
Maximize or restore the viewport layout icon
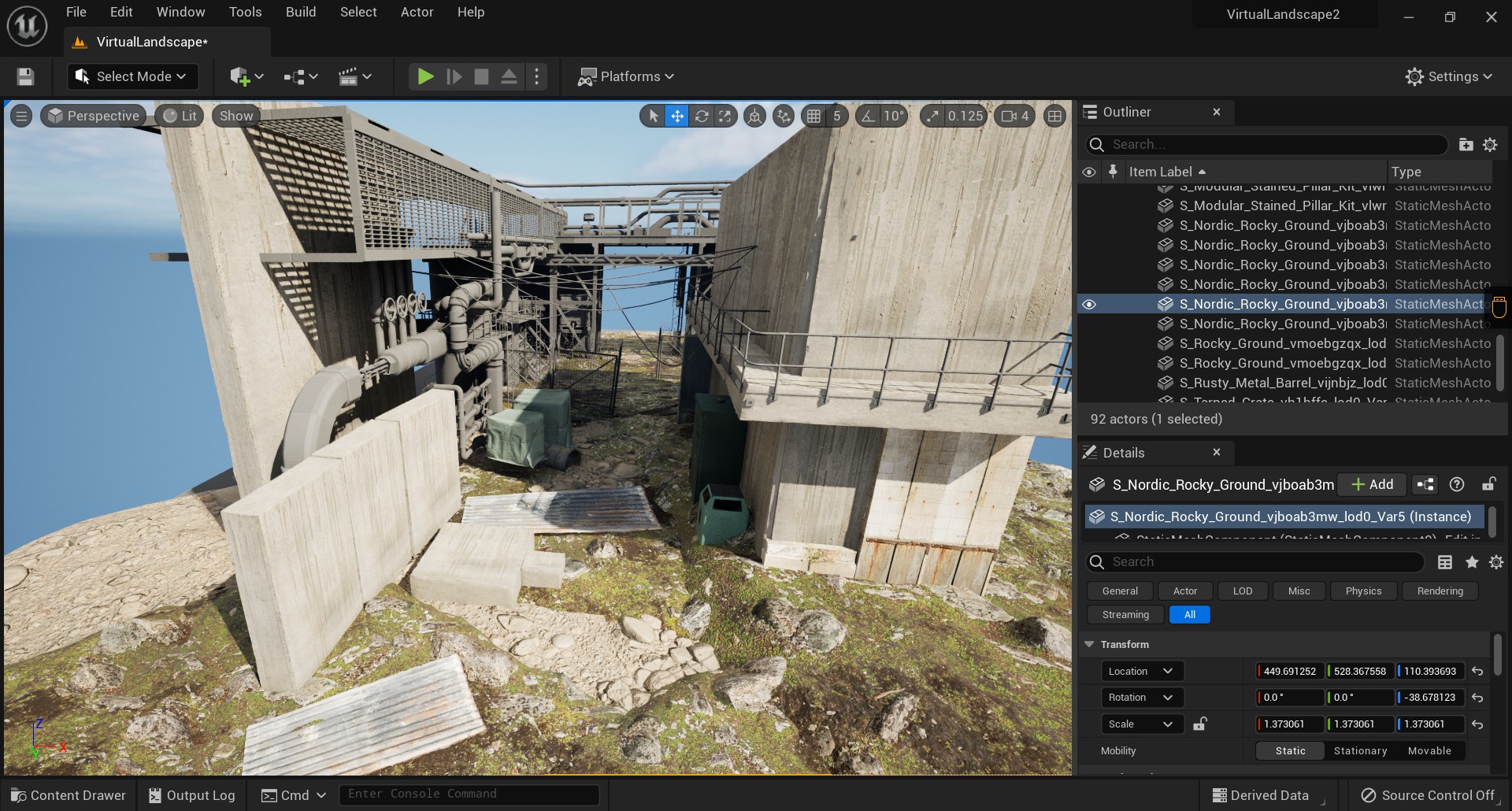(1054, 117)
